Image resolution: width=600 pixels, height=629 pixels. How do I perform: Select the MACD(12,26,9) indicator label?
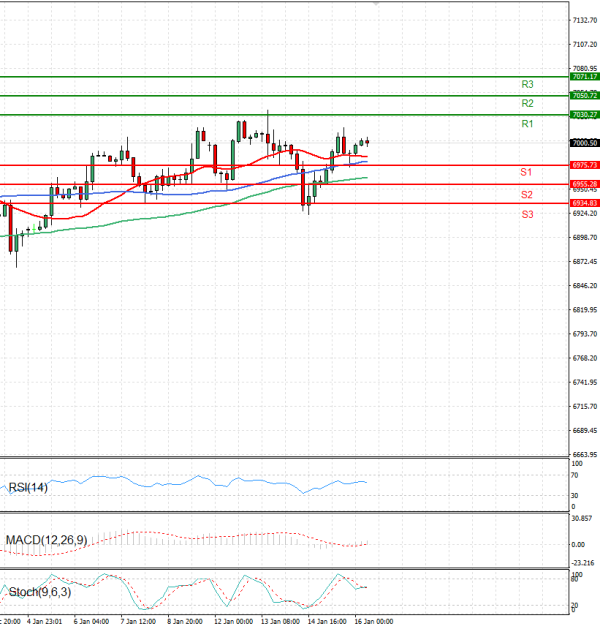pyautogui.click(x=47, y=541)
